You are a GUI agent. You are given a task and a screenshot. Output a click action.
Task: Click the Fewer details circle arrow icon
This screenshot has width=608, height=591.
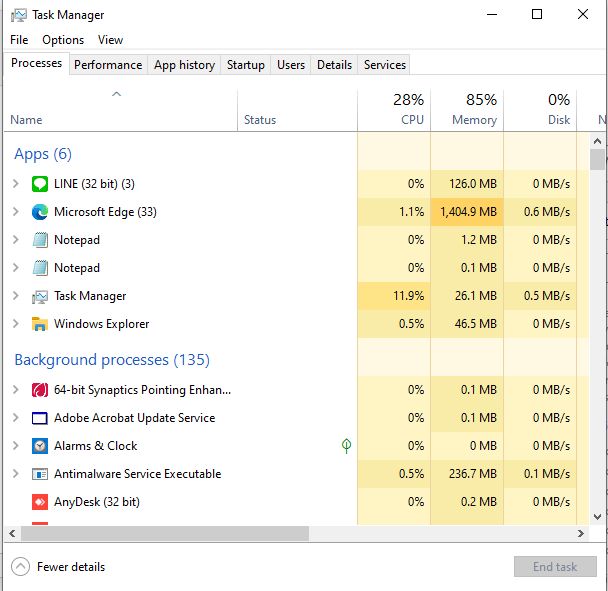pos(20,567)
